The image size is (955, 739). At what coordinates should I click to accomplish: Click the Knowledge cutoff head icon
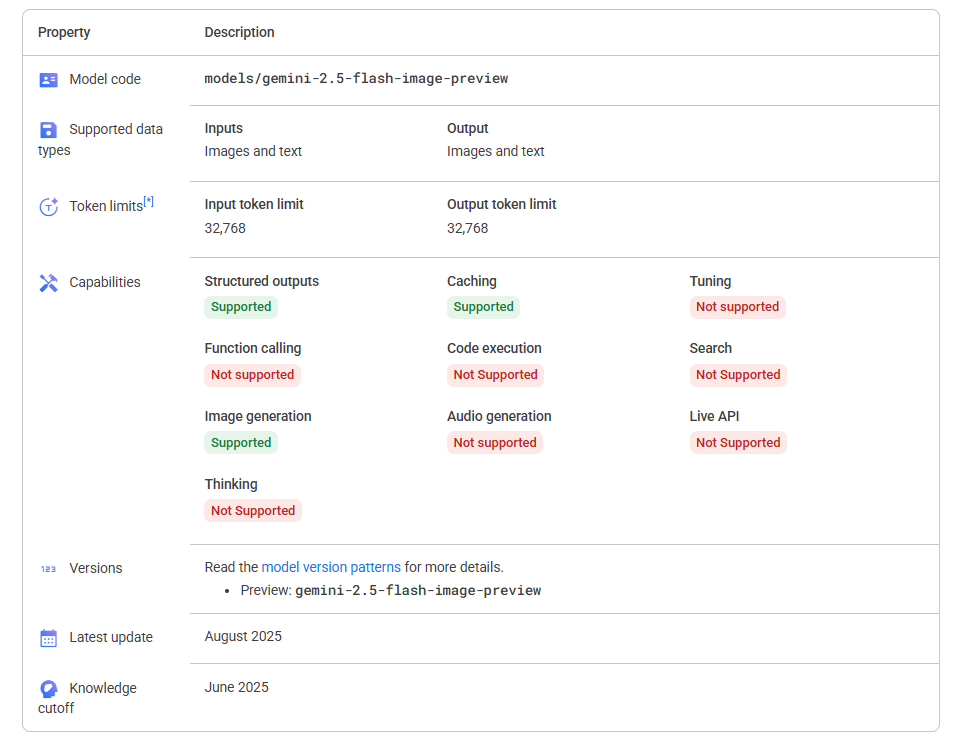coord(49,689)
